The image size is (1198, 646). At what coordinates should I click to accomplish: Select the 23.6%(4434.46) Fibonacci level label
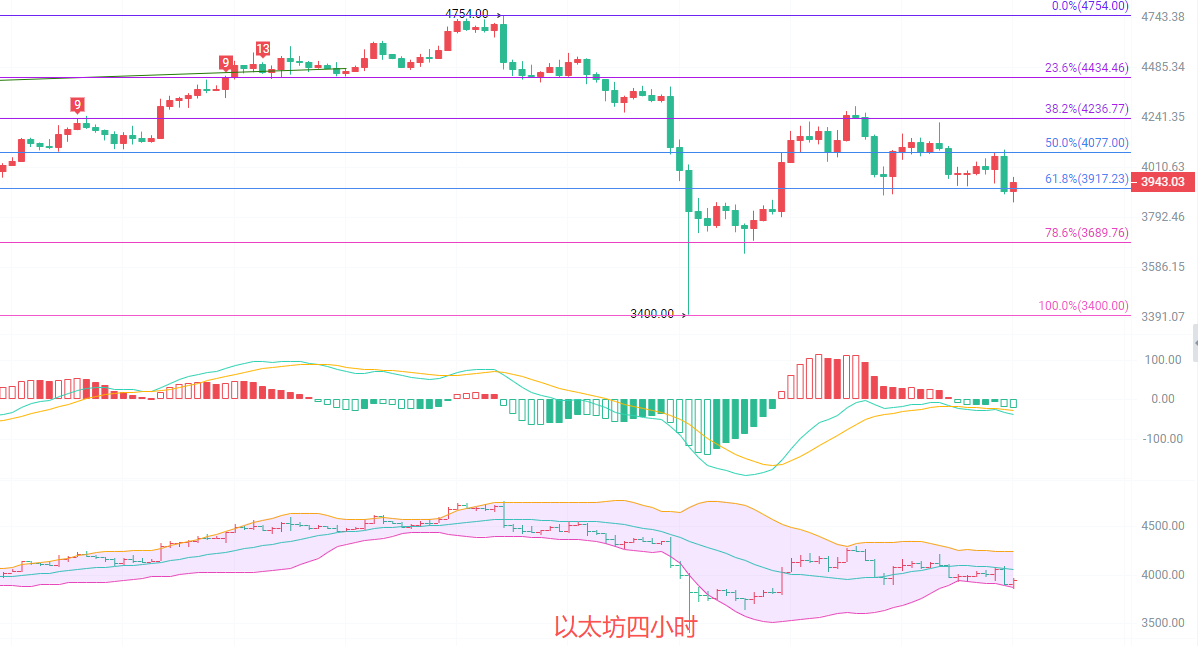pos(1086,68)
